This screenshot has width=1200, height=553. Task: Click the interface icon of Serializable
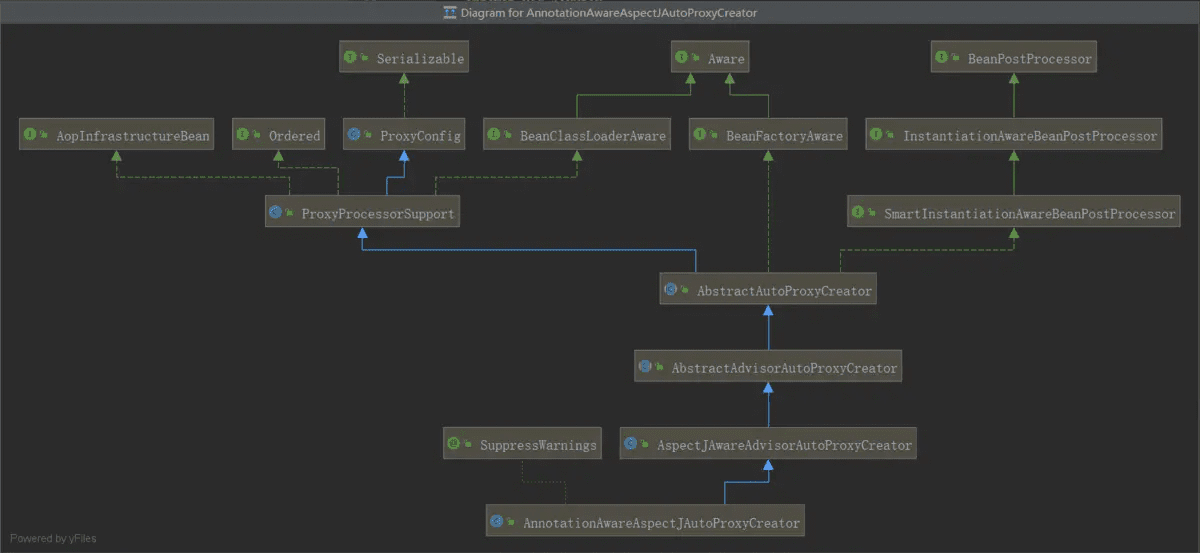(x=351, y=58)
